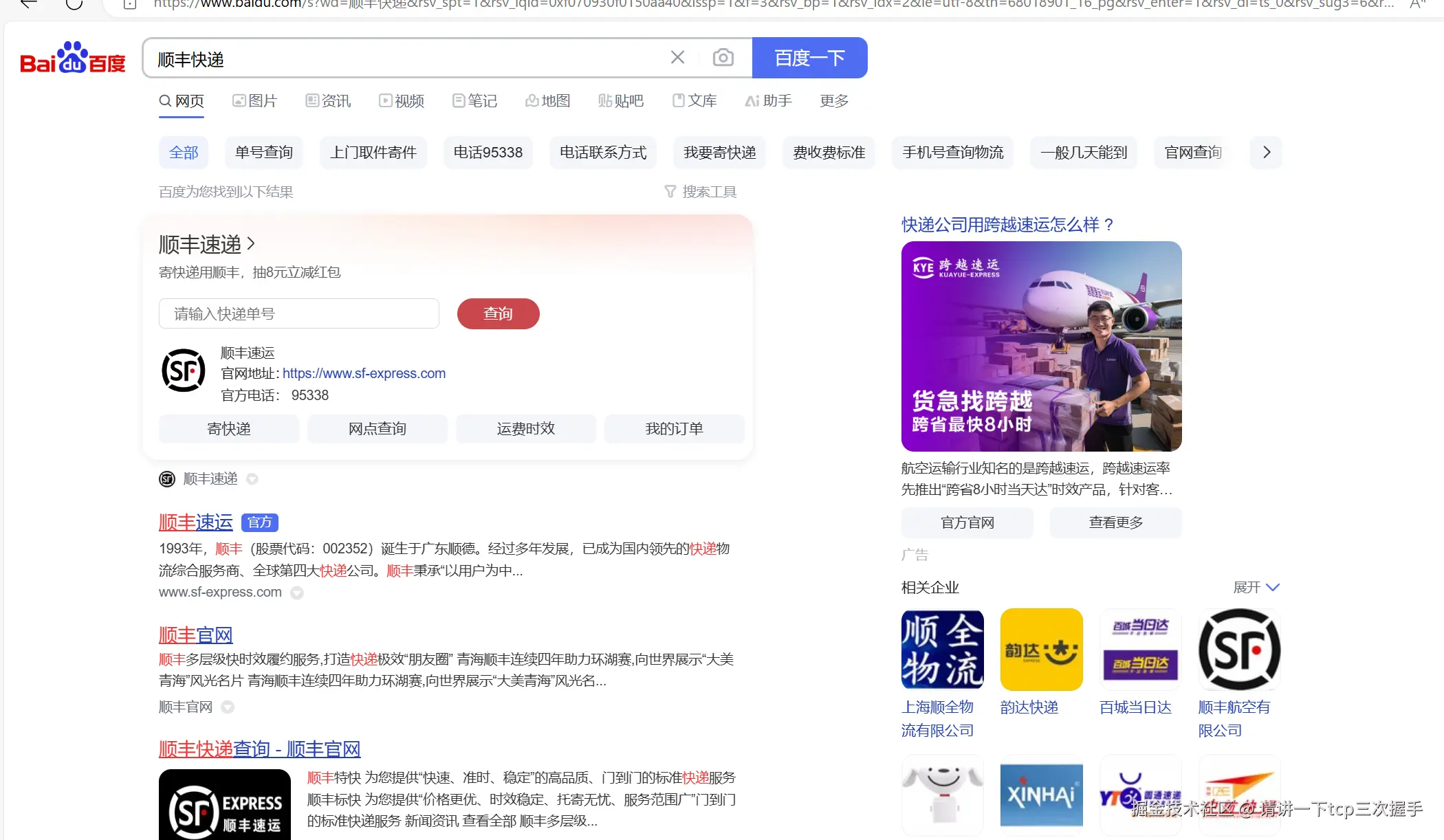1444x840 pixels.
Task: Switch to the 视频 tab
Action: pyautogui.click(x=402, y=100)
